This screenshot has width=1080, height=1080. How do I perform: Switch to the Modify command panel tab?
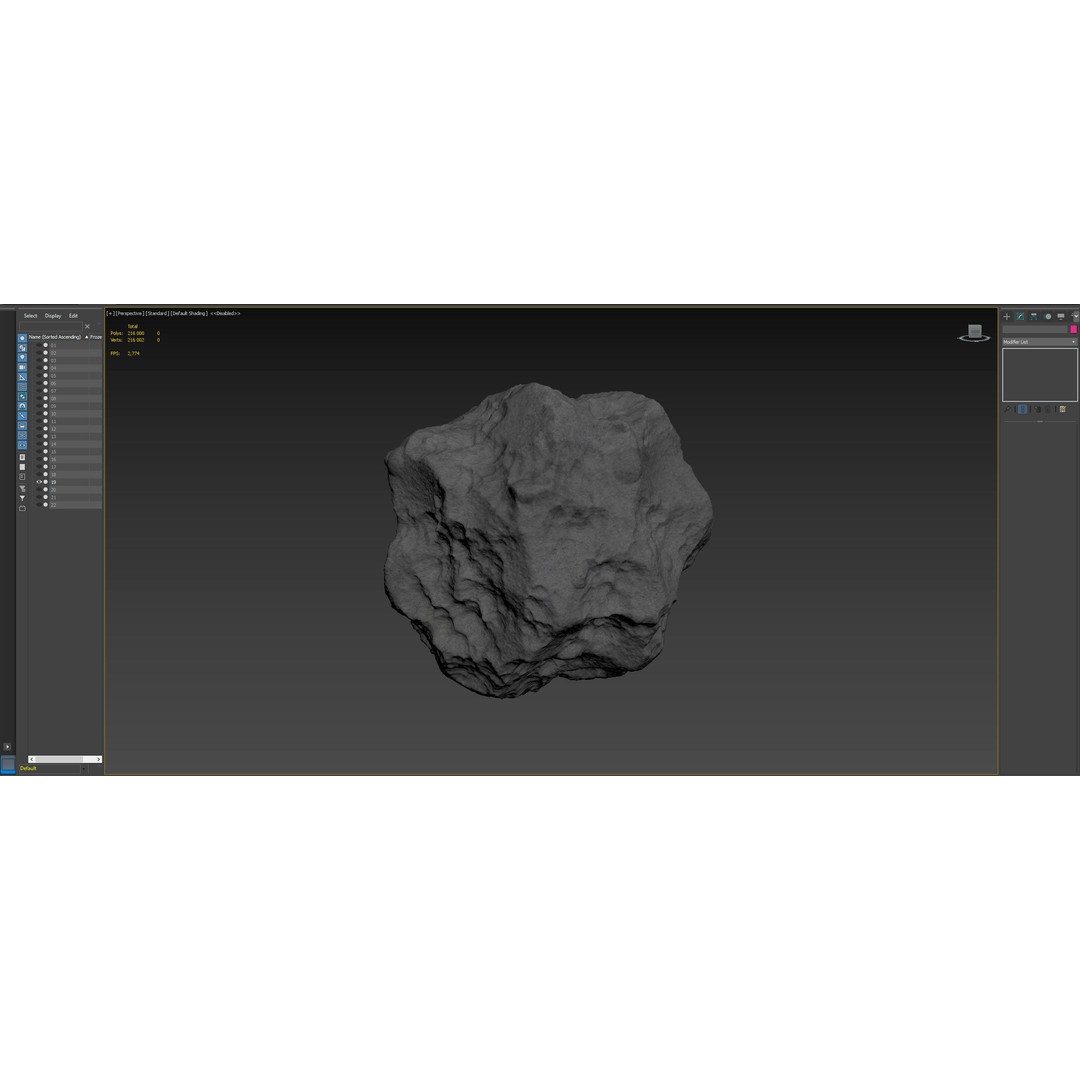tap(1020, 316)
